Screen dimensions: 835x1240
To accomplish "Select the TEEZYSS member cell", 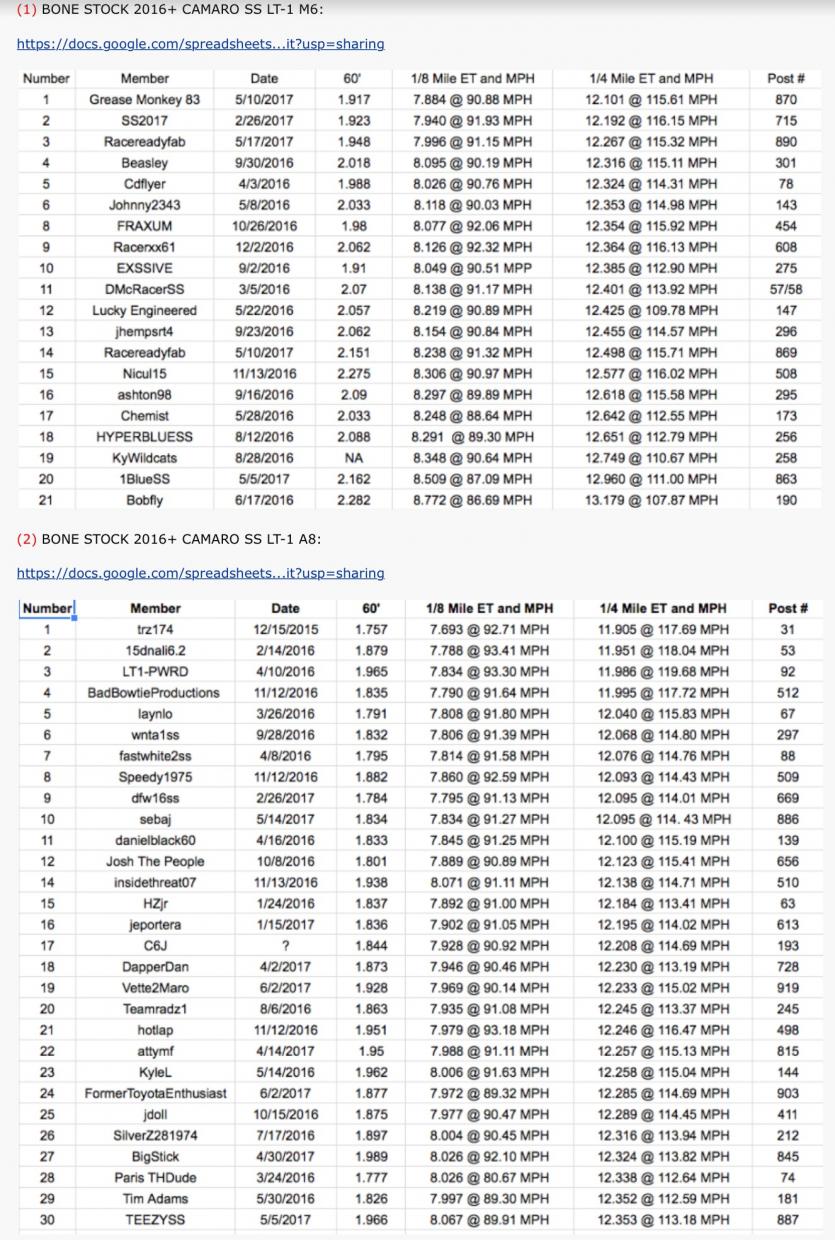I will point(155,1219).
